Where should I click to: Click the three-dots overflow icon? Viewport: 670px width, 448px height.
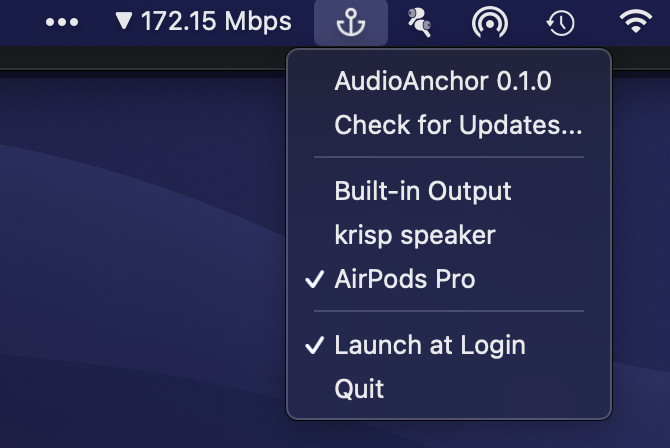tap(62, 22)
